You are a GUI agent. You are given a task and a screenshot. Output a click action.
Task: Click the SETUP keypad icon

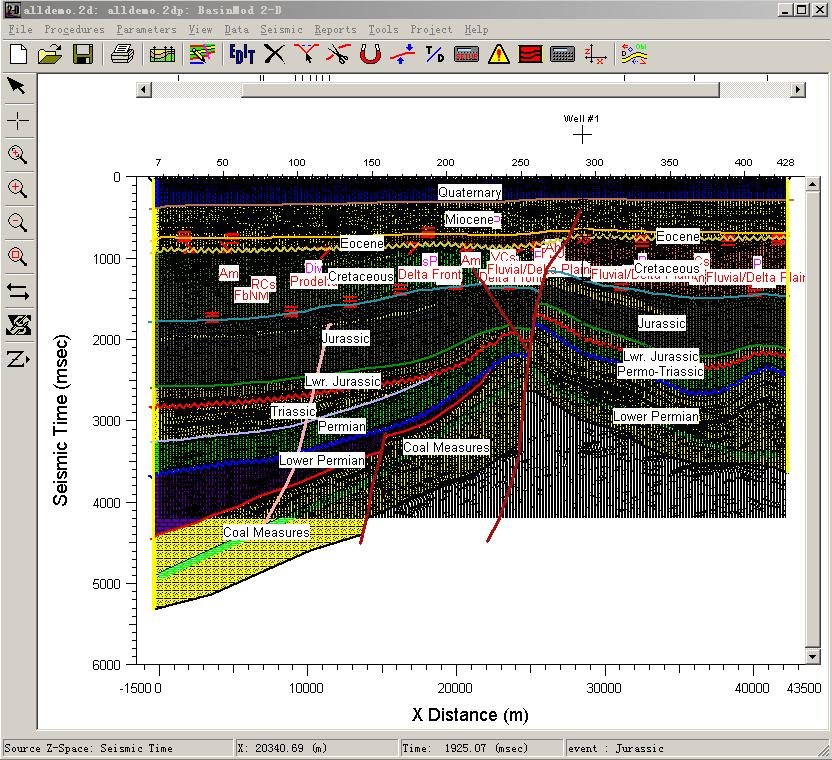(466, 54)
